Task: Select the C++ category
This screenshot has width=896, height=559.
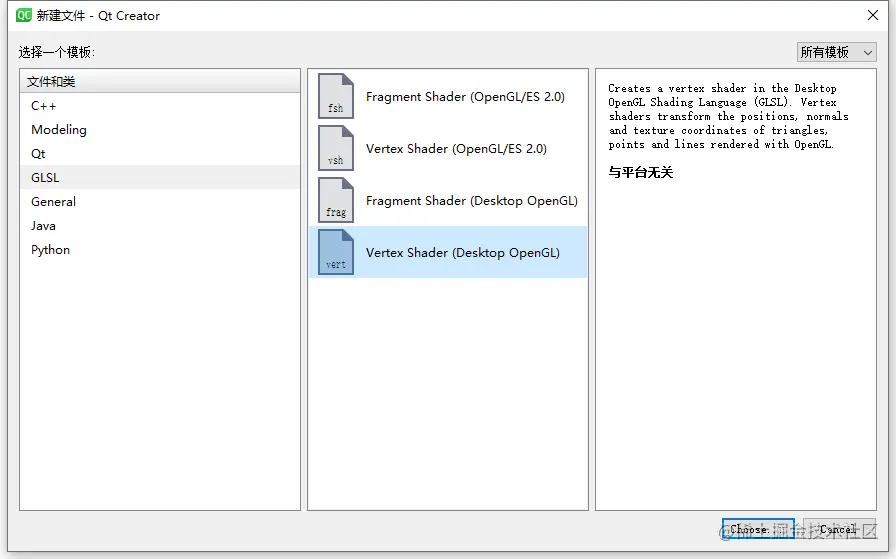Action: point(159,106)
